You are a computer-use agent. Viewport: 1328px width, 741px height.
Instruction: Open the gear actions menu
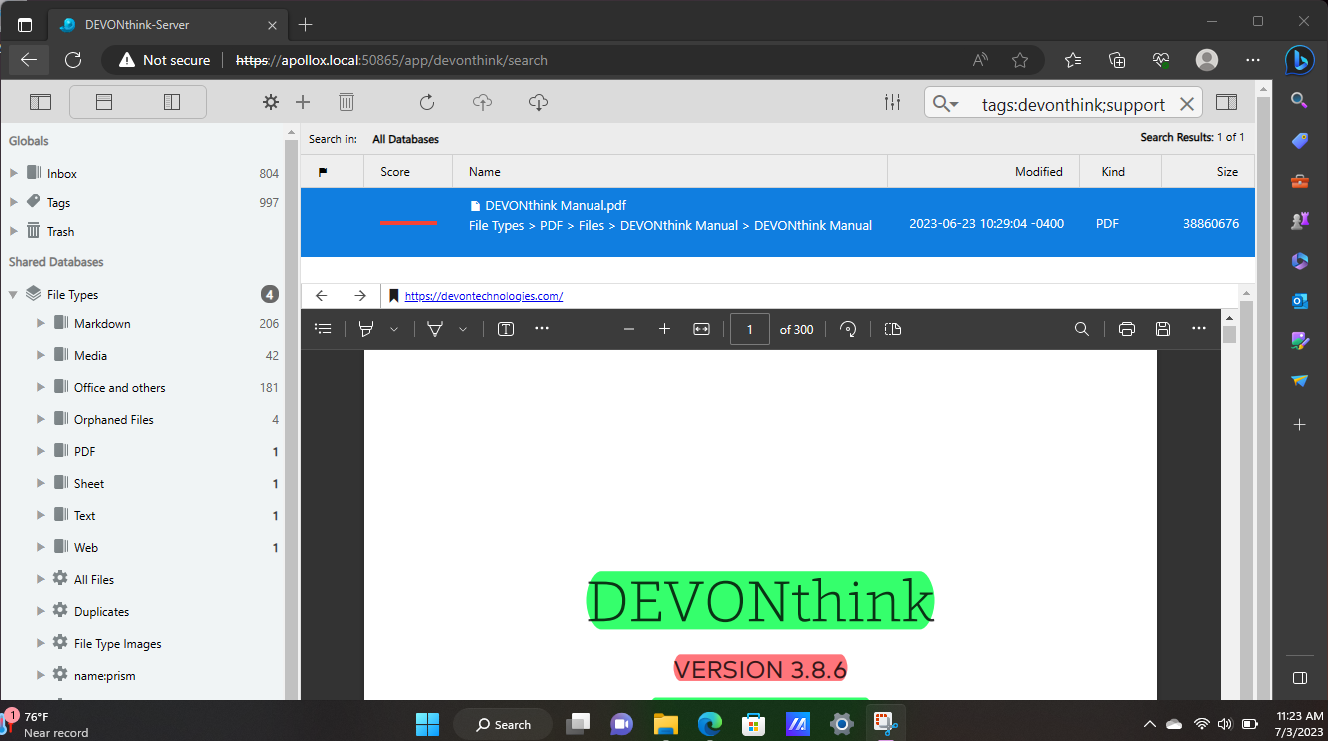[x=271, y=102]
